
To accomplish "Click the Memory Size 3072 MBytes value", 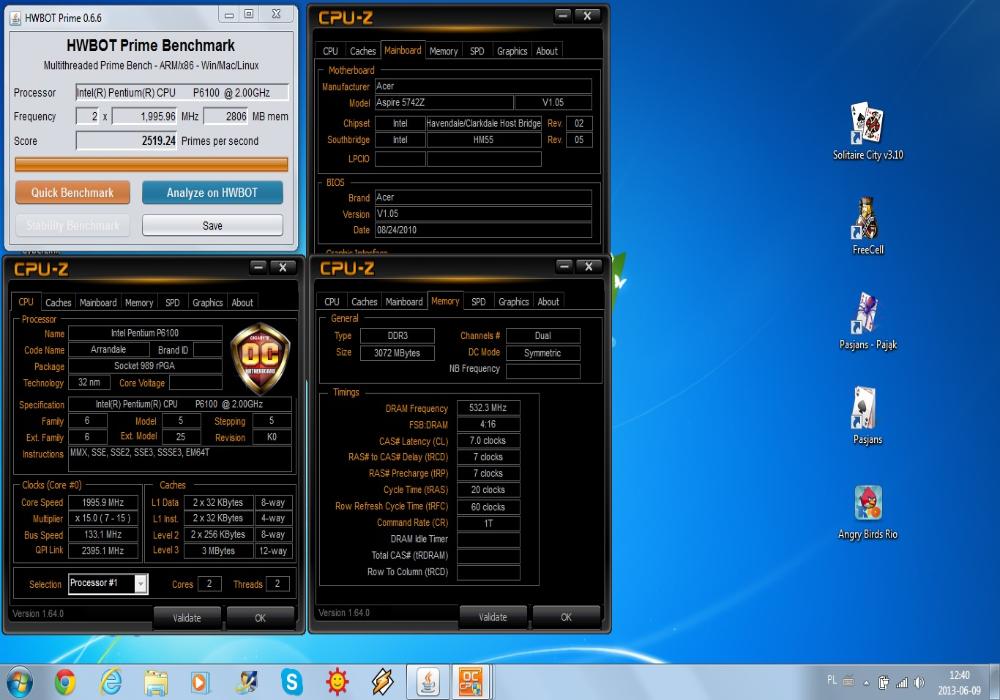I will point(397,353).
